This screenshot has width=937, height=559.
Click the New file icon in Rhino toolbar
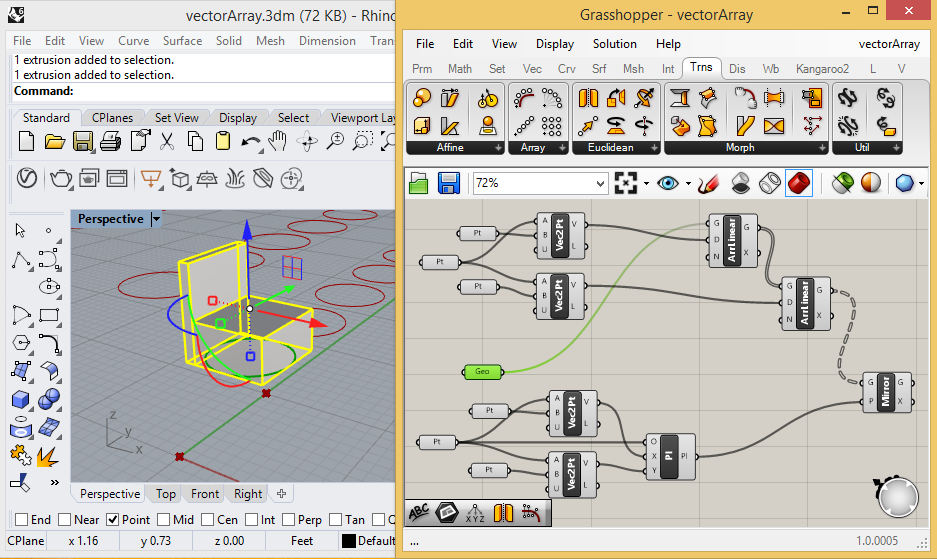pyautogui.click(x=26, y=142)
